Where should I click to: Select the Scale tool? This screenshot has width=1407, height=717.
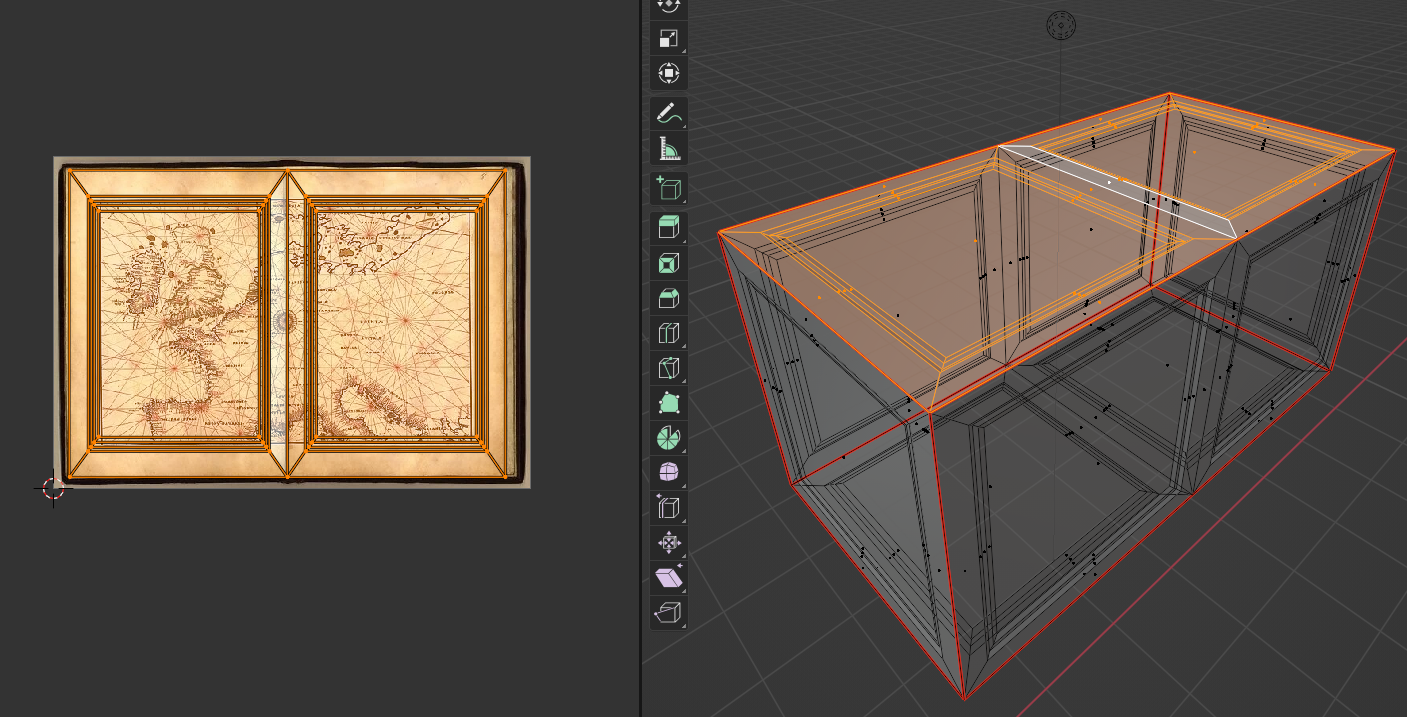pos(669,39)
